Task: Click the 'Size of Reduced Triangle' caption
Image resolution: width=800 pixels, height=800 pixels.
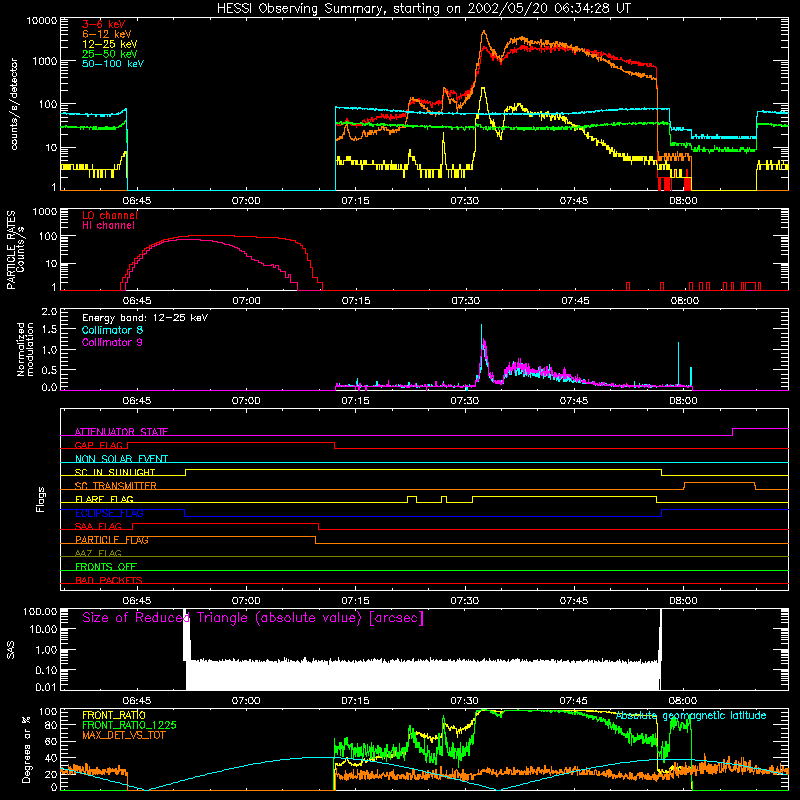Action: click(x=253, y=618)
